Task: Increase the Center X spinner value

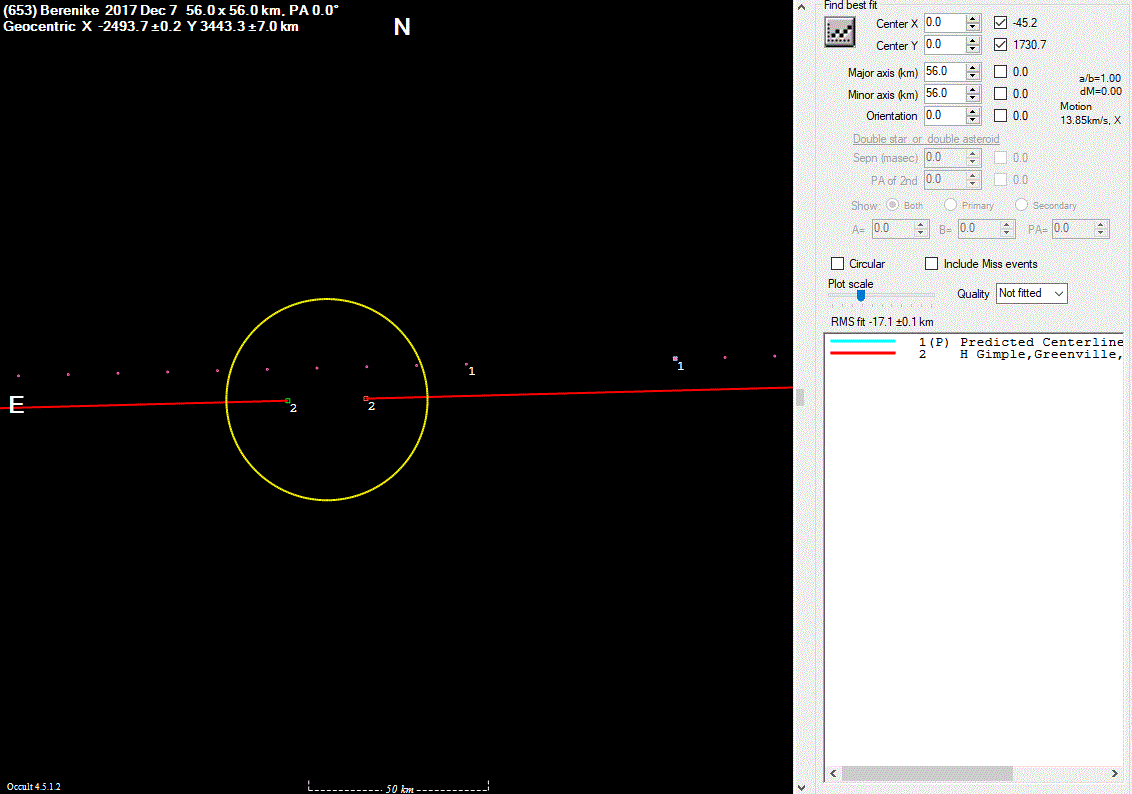Action: [x=973, y=18]
